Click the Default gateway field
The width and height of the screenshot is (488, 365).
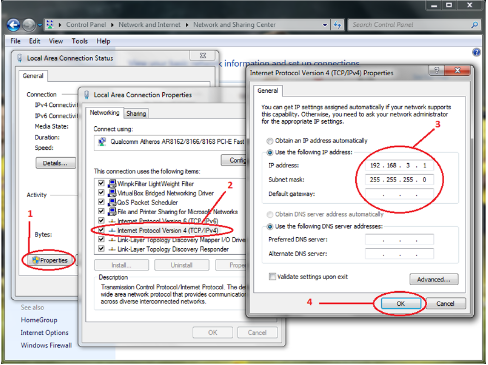(399, 194)
